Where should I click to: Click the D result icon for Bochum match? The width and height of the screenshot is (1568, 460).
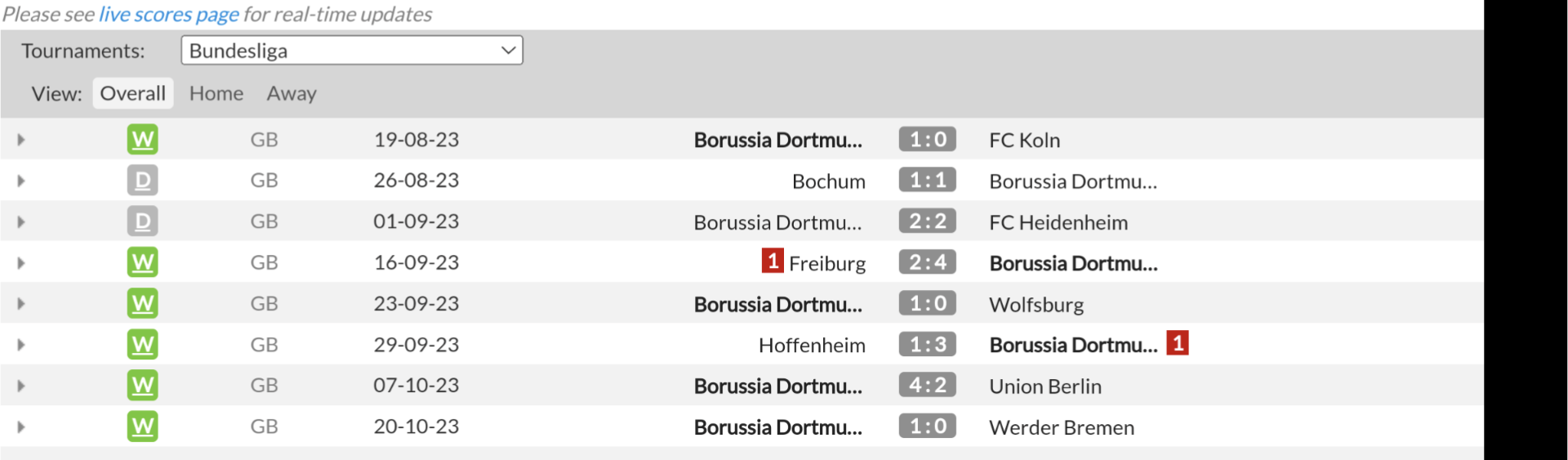[142, 181]
